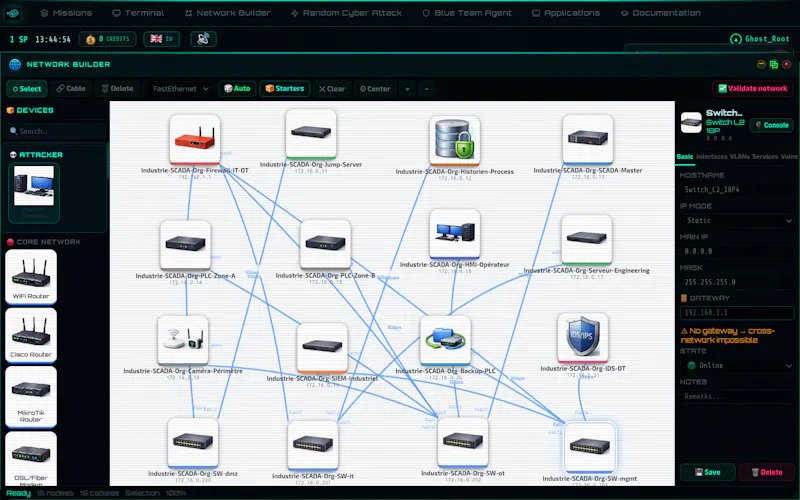Launch Random Cyber Attack
Image resolution: width=800 pixels, height=500 pixels.
346,13
